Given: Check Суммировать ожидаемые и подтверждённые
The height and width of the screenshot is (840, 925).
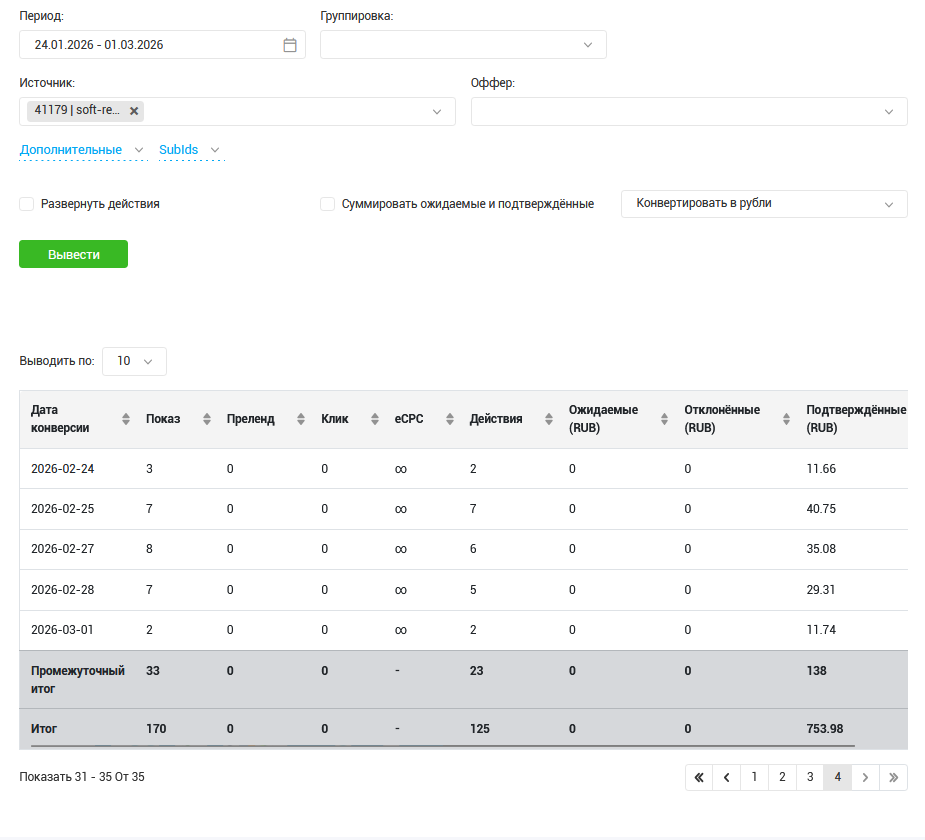Looking at the screenshot, I should coord(327,204).
